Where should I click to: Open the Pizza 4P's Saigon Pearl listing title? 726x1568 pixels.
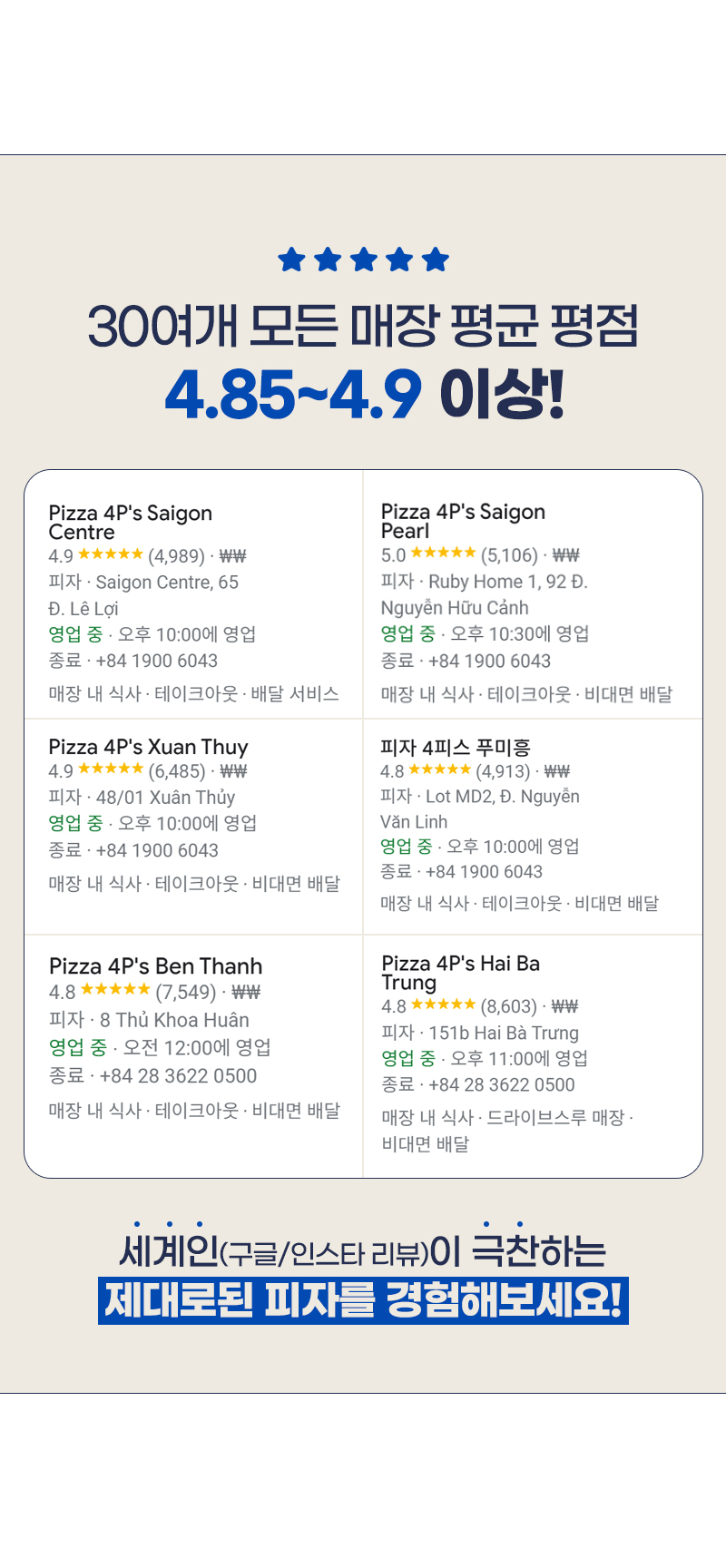(x=463, y=521)
